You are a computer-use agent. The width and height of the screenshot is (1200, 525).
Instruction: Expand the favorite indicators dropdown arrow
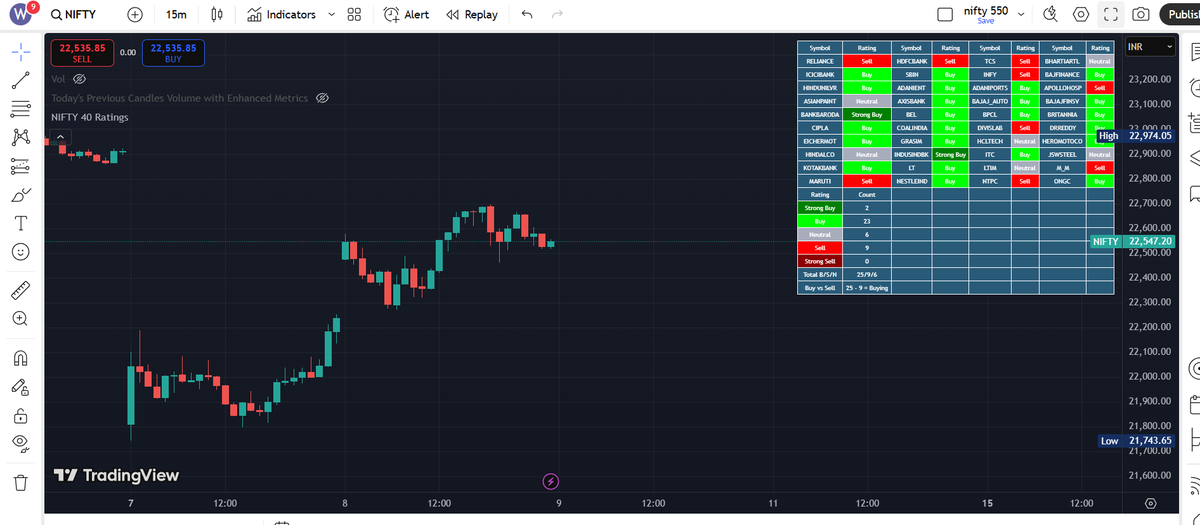[330, 15]
